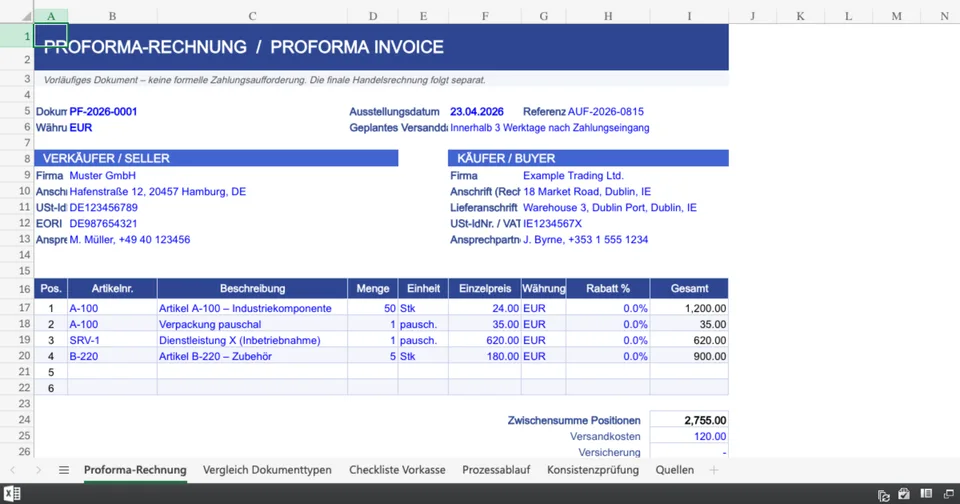Open the Quellen sheet tab
960x504 pixels.
pyautogui.click(x=674, y=470)
